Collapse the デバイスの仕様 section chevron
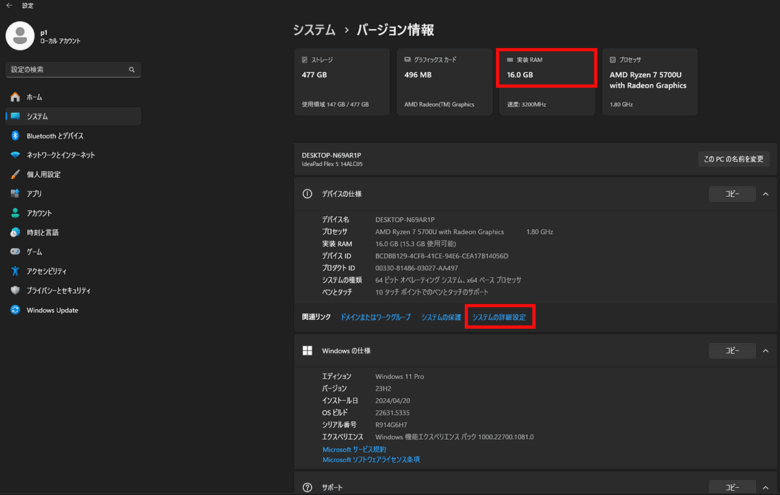The image size is (780, 495). pyautogui.click(x=766, y=194)
